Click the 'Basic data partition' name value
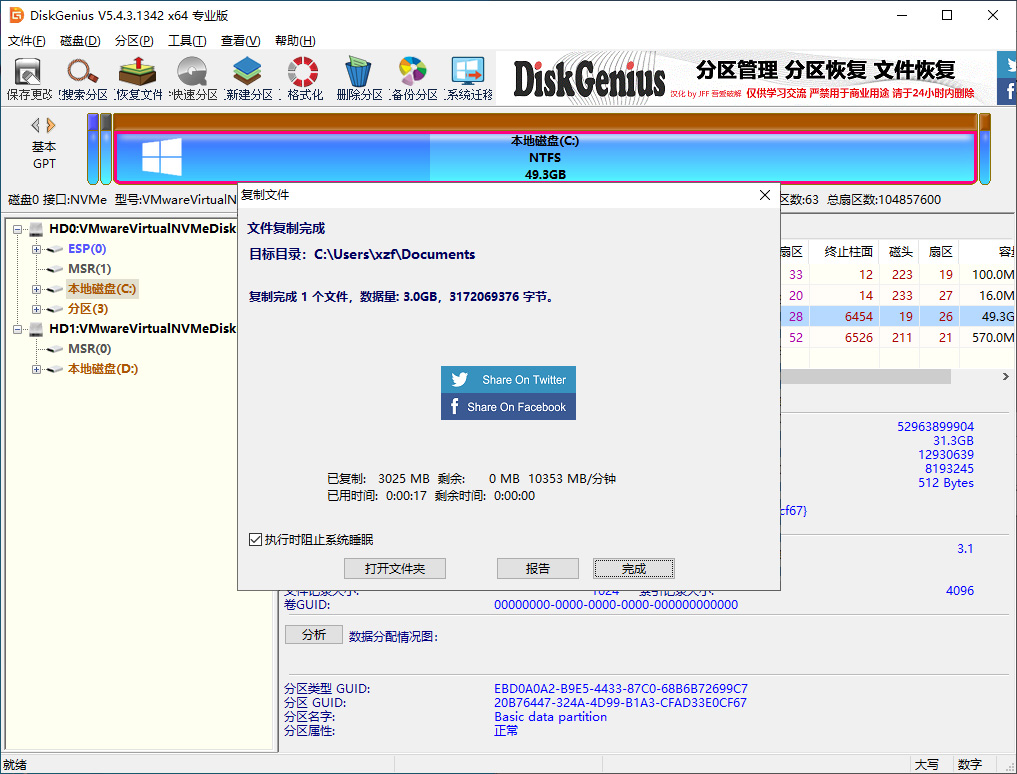1017x774 pixels. coord(551,717)
